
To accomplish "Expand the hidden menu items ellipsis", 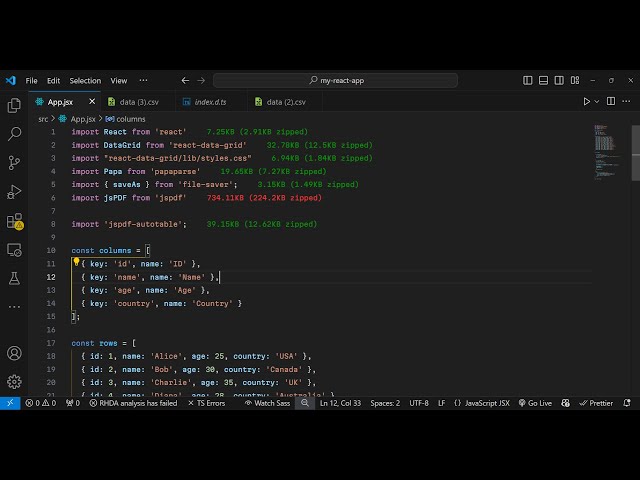I will (144, 80).
